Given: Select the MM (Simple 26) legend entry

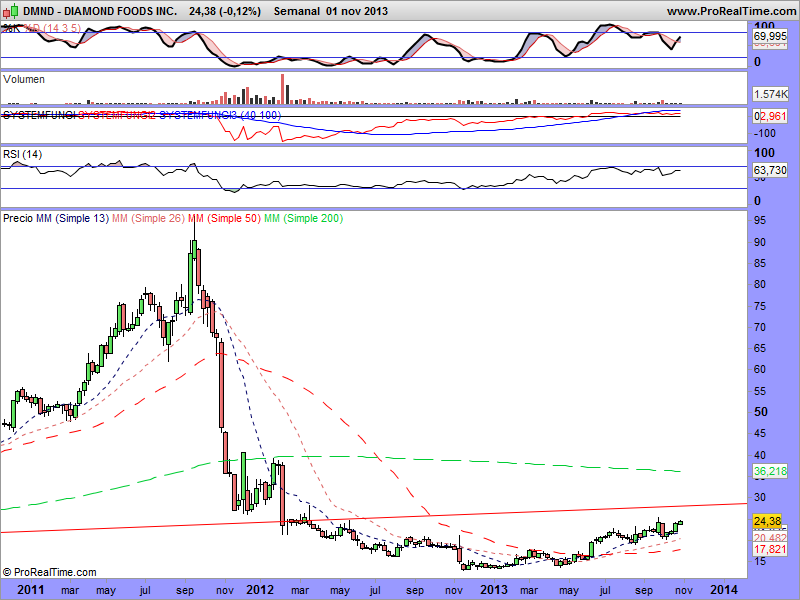Looking at the screenshot, I should point(148,218).
